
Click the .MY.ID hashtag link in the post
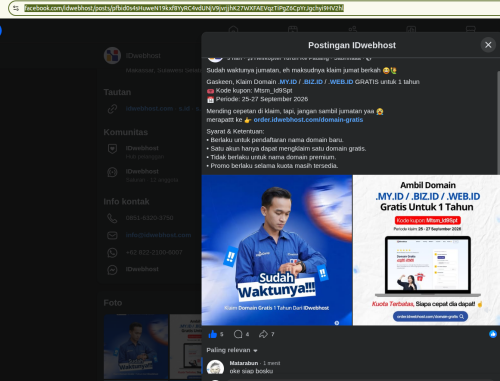(x=287, y=82)
